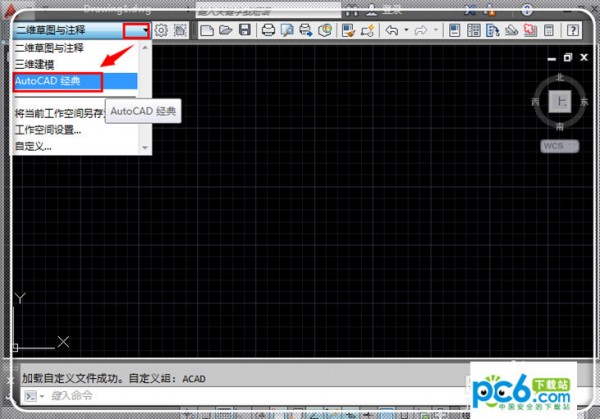Image resolution: width=600 pixels, height=419 pixels.
Task: Open the Redo history dropdown arrow
Action: (x=435, y=31)
